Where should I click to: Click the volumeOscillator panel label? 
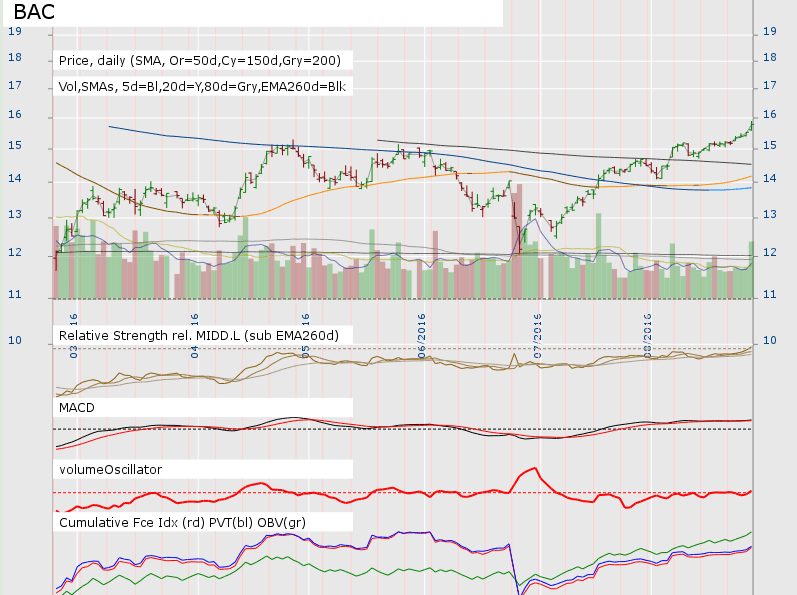[110, 469]
